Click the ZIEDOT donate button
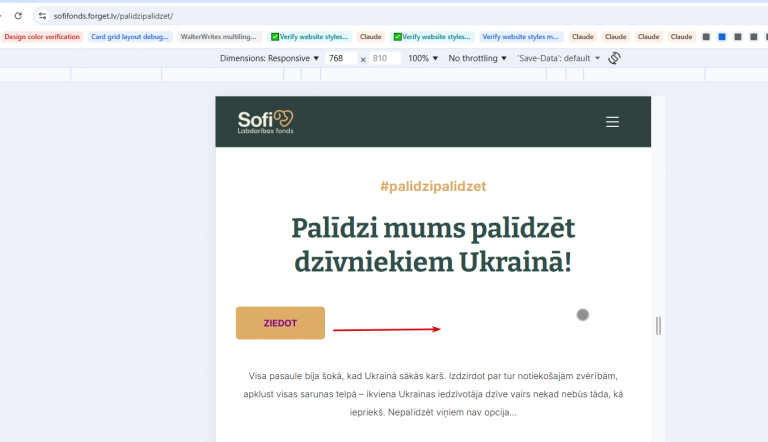 tap(280, 323)
